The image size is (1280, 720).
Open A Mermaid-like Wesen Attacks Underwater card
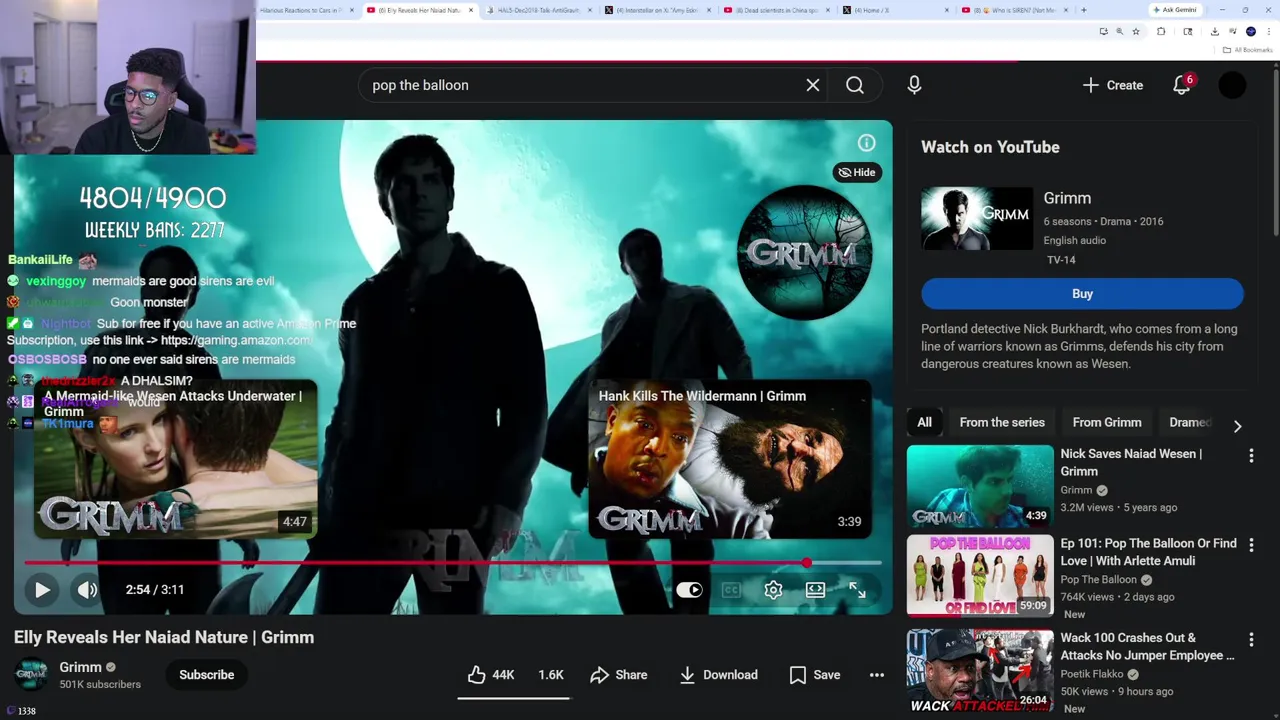tap(176, 459)
